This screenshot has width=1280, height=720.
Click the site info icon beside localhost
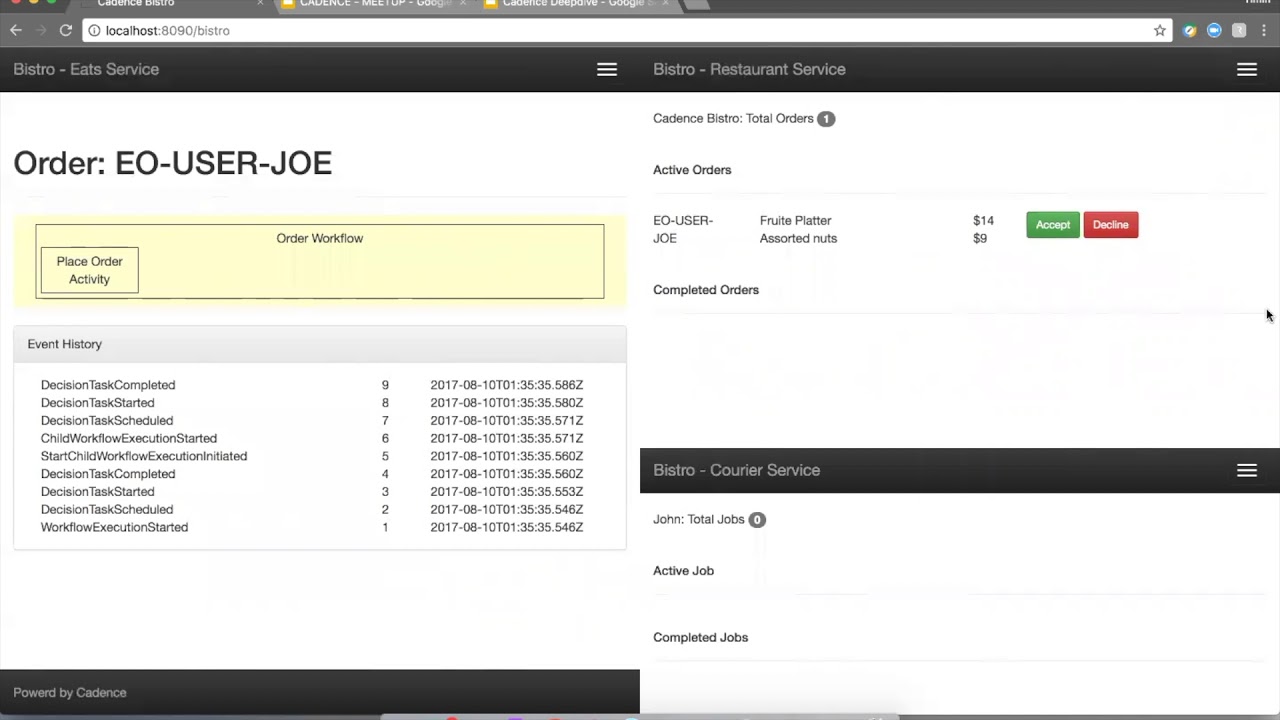(94, 30)
